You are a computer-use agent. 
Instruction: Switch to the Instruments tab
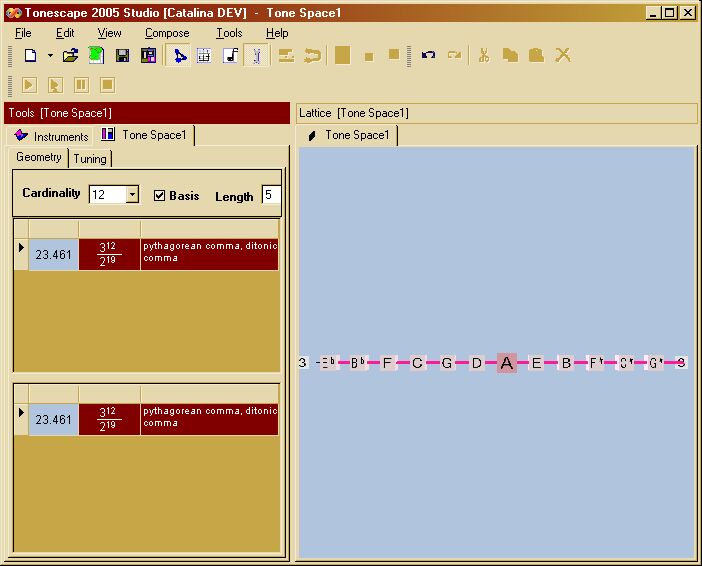click(51, 136)
